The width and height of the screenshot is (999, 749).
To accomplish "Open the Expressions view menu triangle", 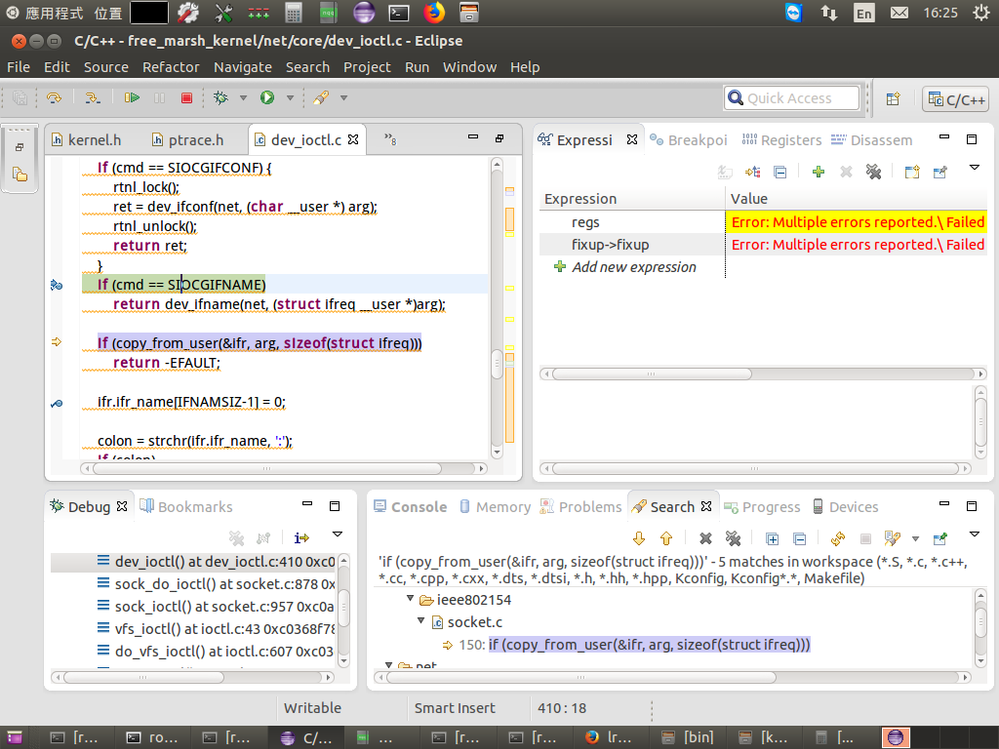I will [x=974, y=168].
